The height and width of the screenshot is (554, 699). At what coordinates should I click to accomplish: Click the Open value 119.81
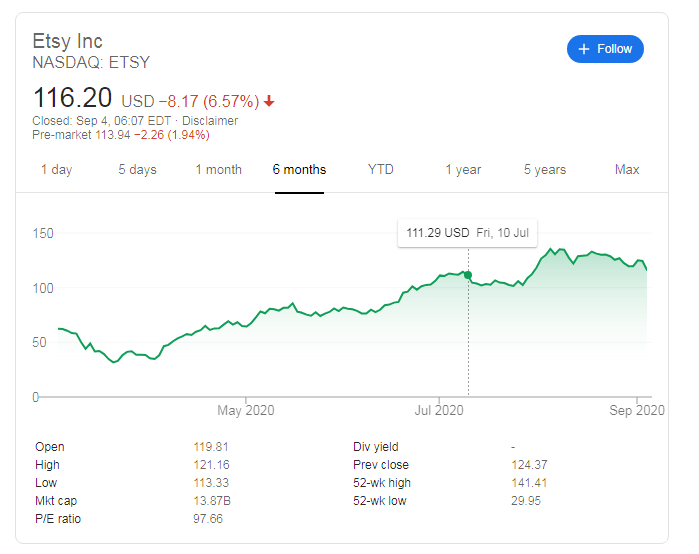(x=211, y=447)
